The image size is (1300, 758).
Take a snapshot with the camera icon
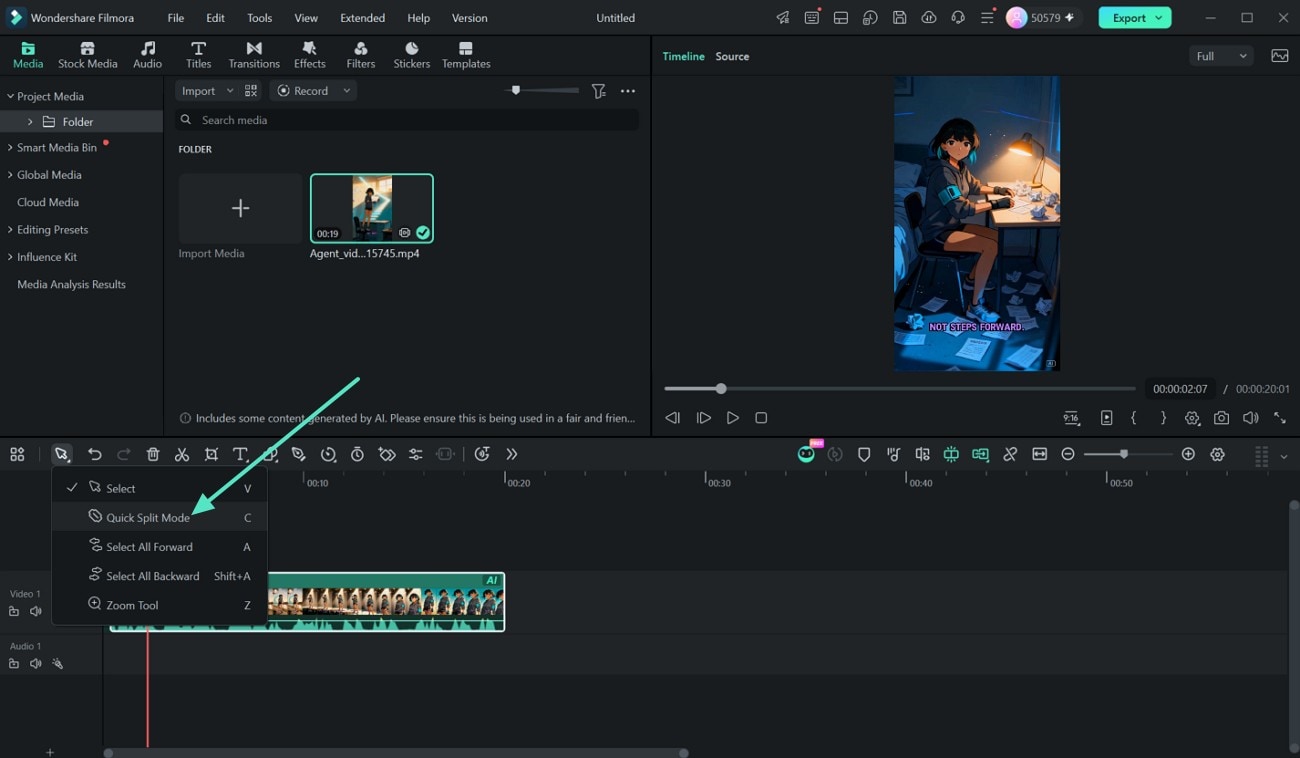[1221, 418]
